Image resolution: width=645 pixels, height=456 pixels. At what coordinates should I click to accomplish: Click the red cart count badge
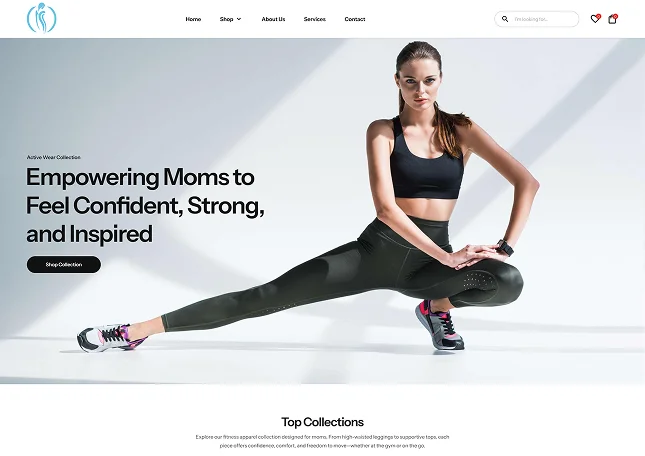click(615, 16)
